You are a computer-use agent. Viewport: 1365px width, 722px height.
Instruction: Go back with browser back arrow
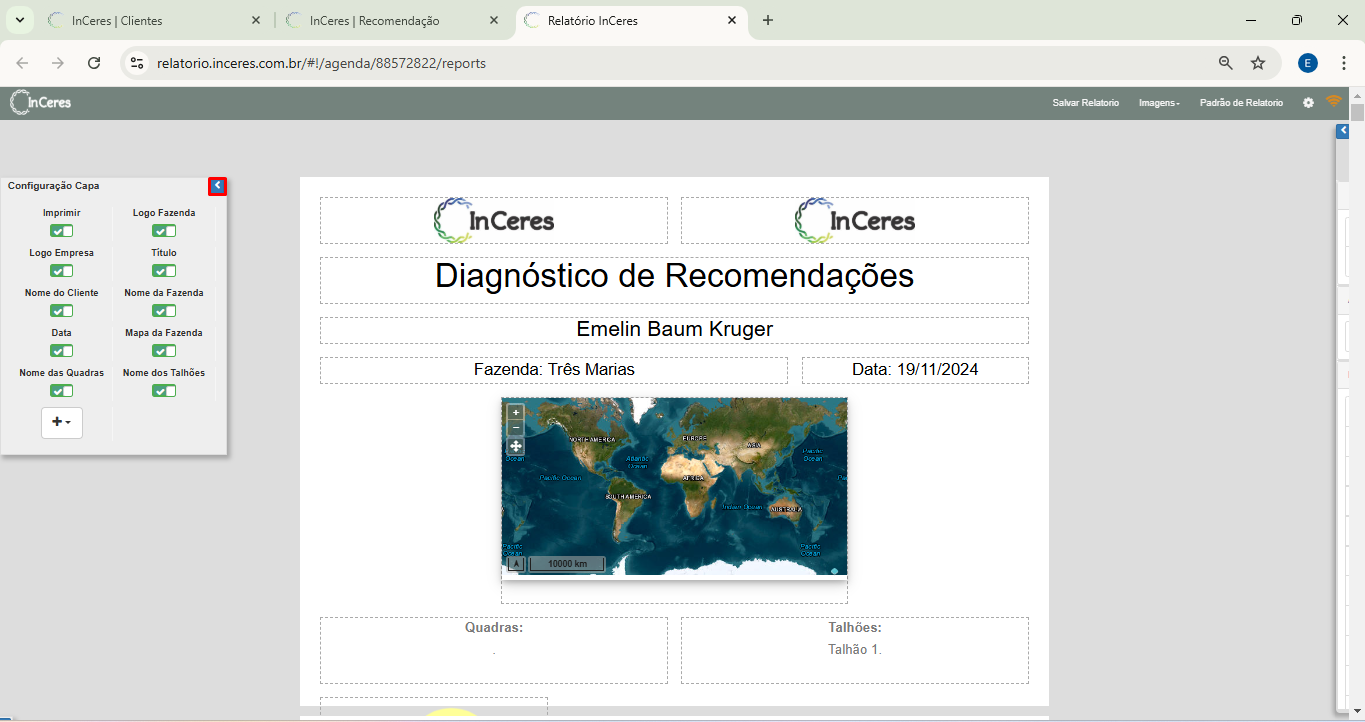click(22, 63)
